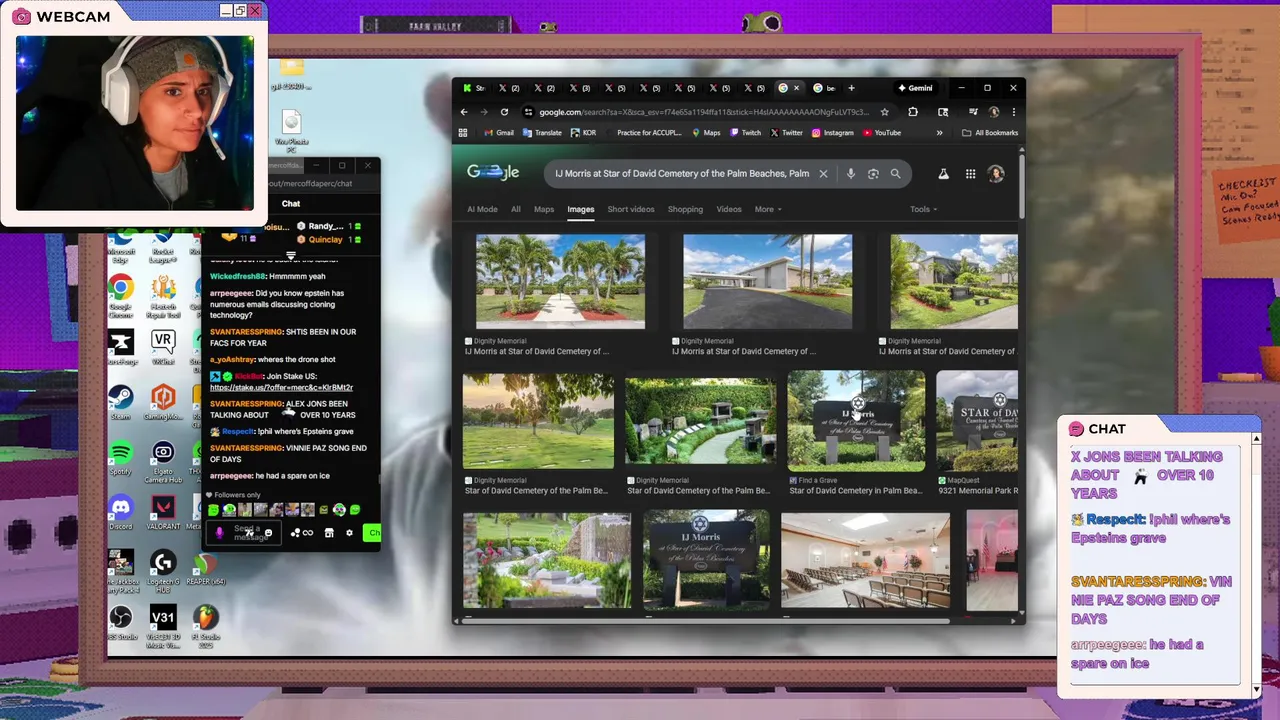Screen dimensions: 1280x720
Task: Click Quinclay leaderboard entry in chat
Action: click(328, 239)
